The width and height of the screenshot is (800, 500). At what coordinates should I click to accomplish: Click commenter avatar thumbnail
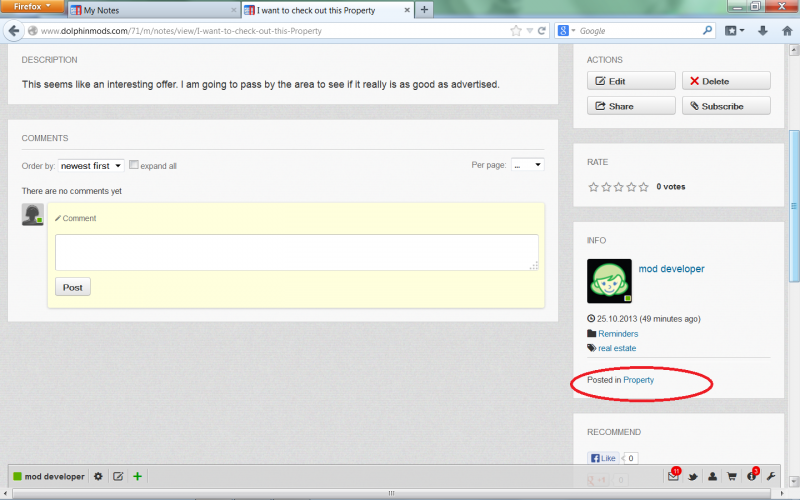coord(33,214)
